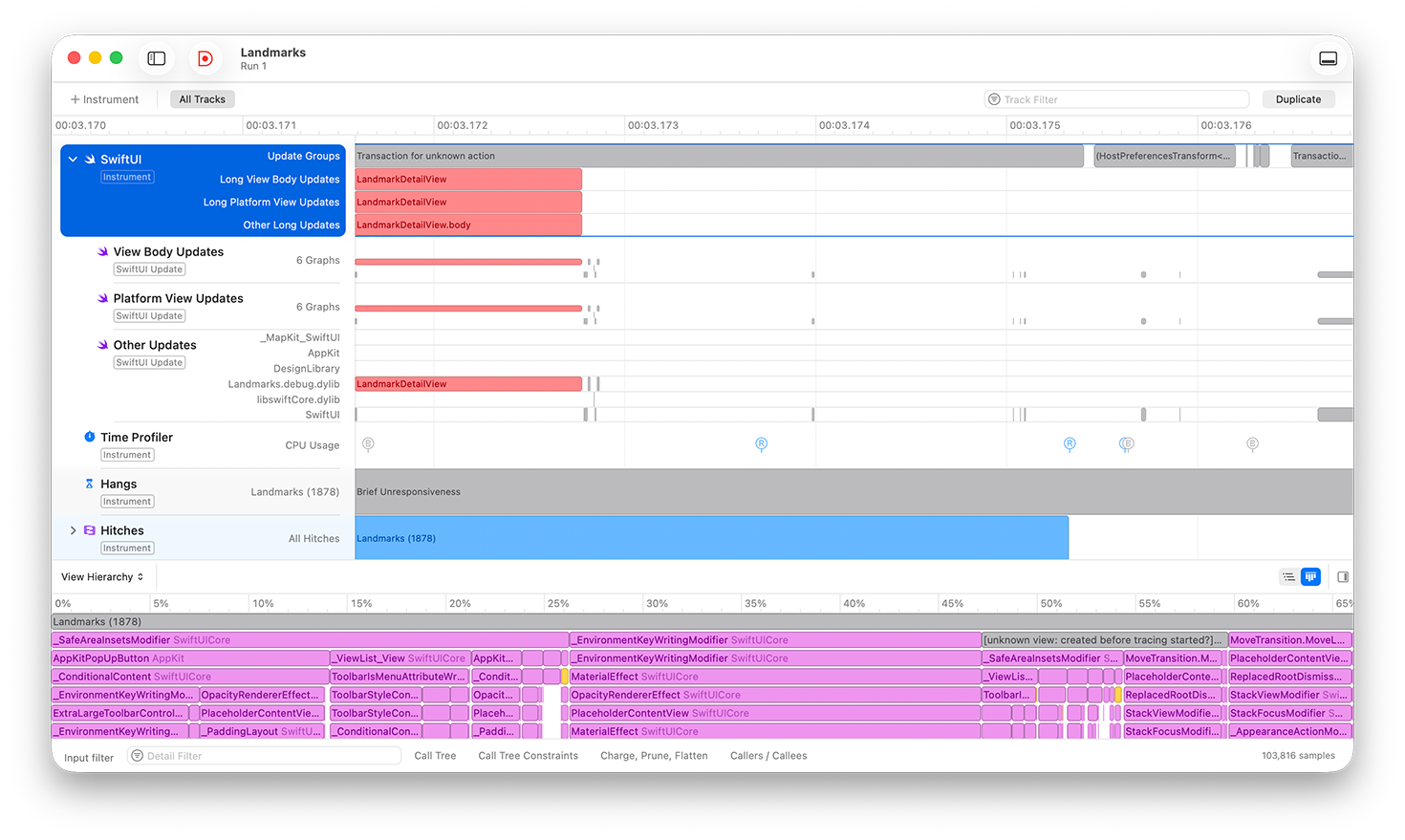Viewport: 1405px width, 840px height.
Task: Select the blue Landmarks (1878) hitch bar
Action: (711, 539)
